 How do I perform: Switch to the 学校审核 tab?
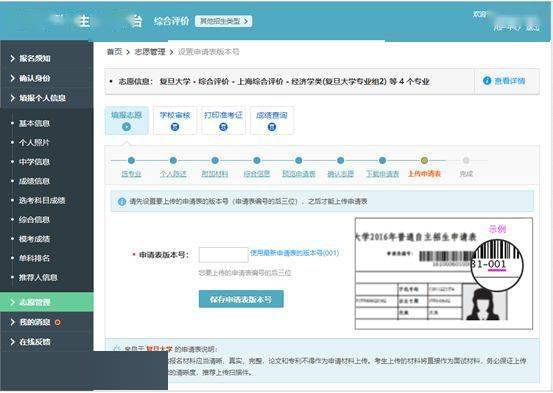[x=175, y=121]
